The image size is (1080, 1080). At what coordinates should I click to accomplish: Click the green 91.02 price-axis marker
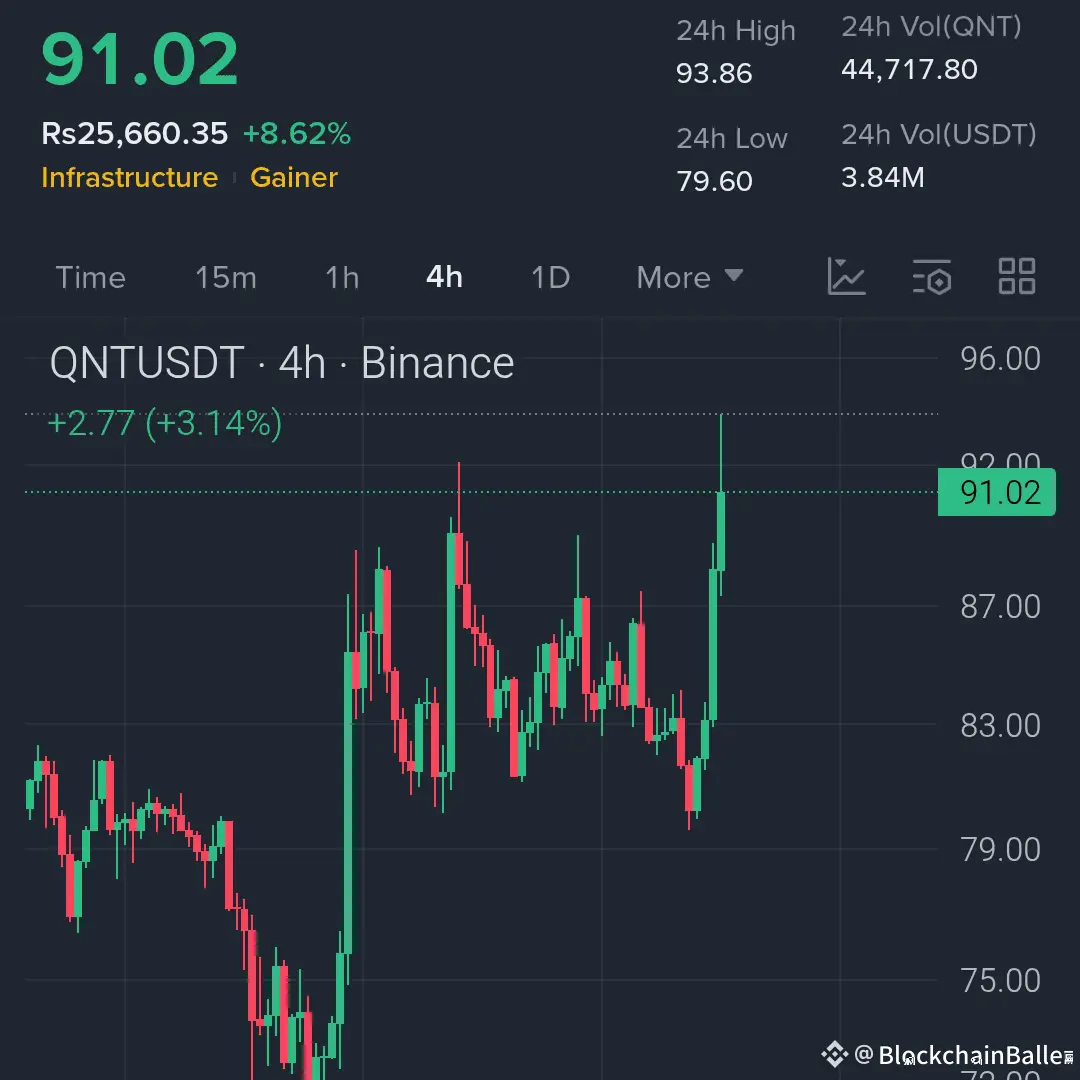997,492
